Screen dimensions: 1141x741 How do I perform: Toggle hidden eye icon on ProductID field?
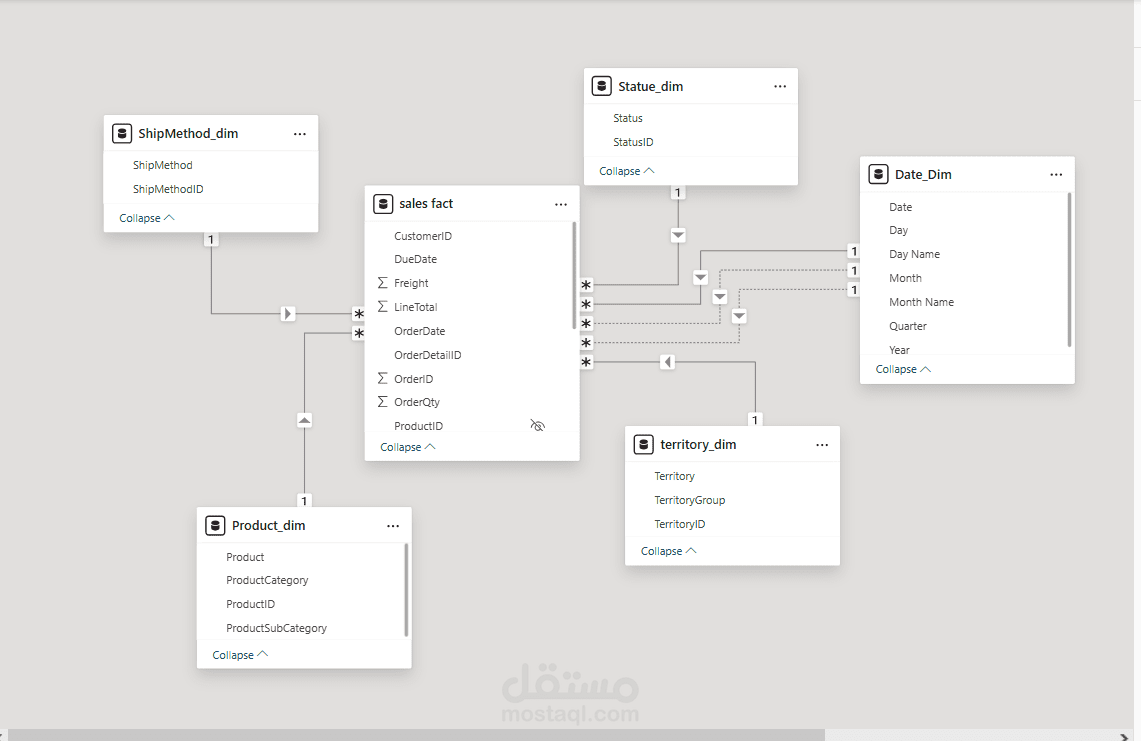coord(537,426)
